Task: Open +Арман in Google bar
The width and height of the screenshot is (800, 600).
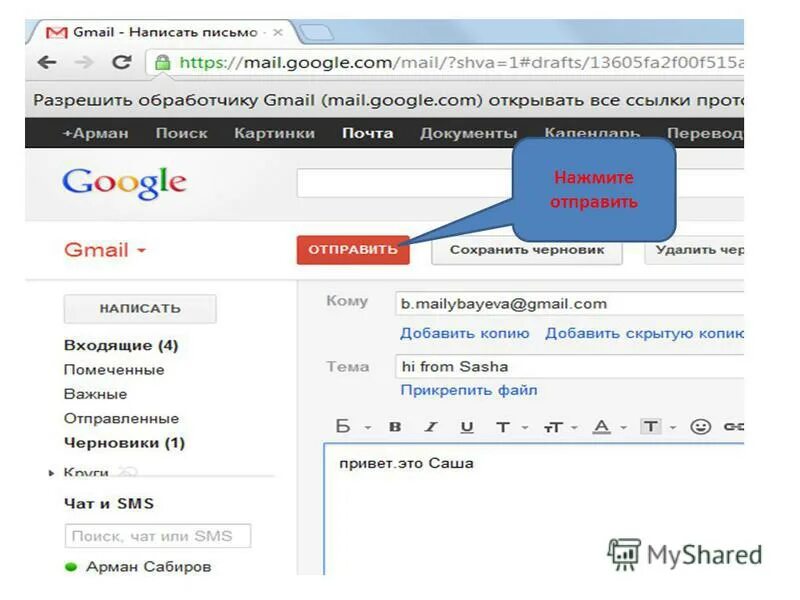Action: 95,133
